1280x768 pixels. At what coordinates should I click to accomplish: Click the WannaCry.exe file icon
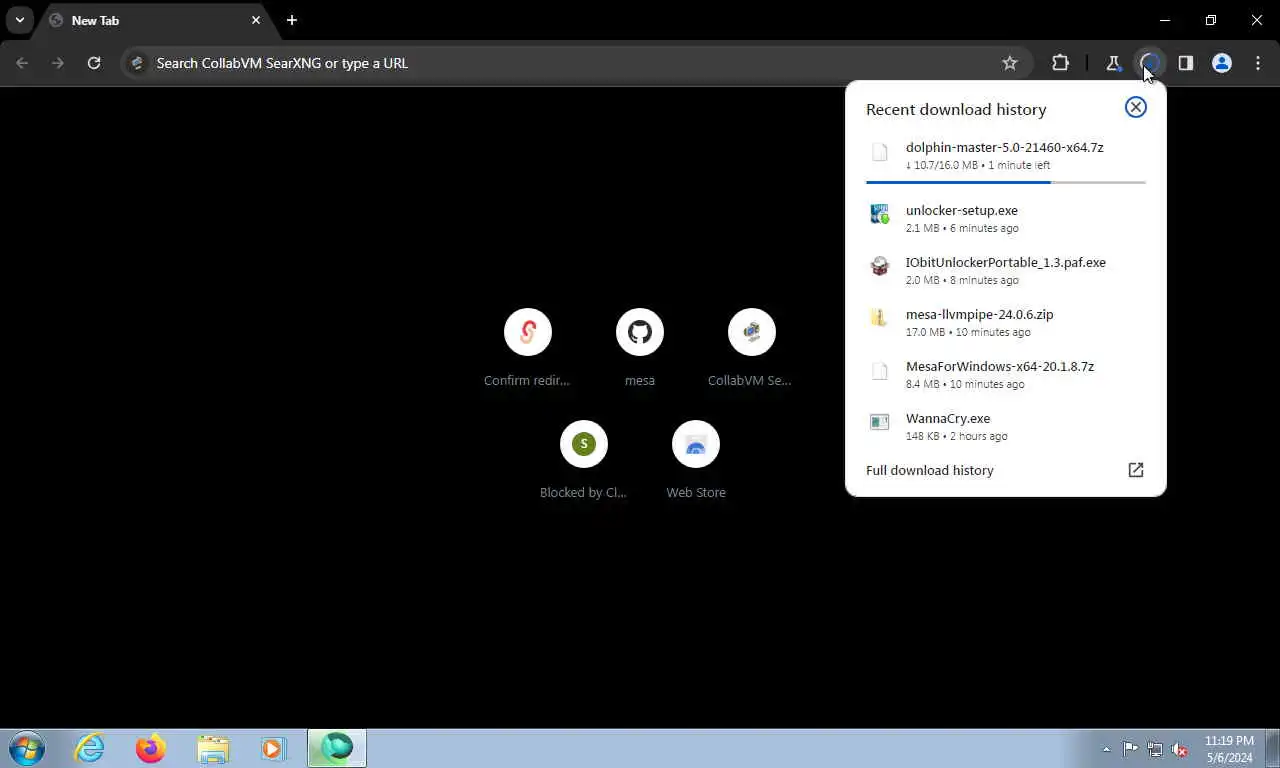click(879, 422)
